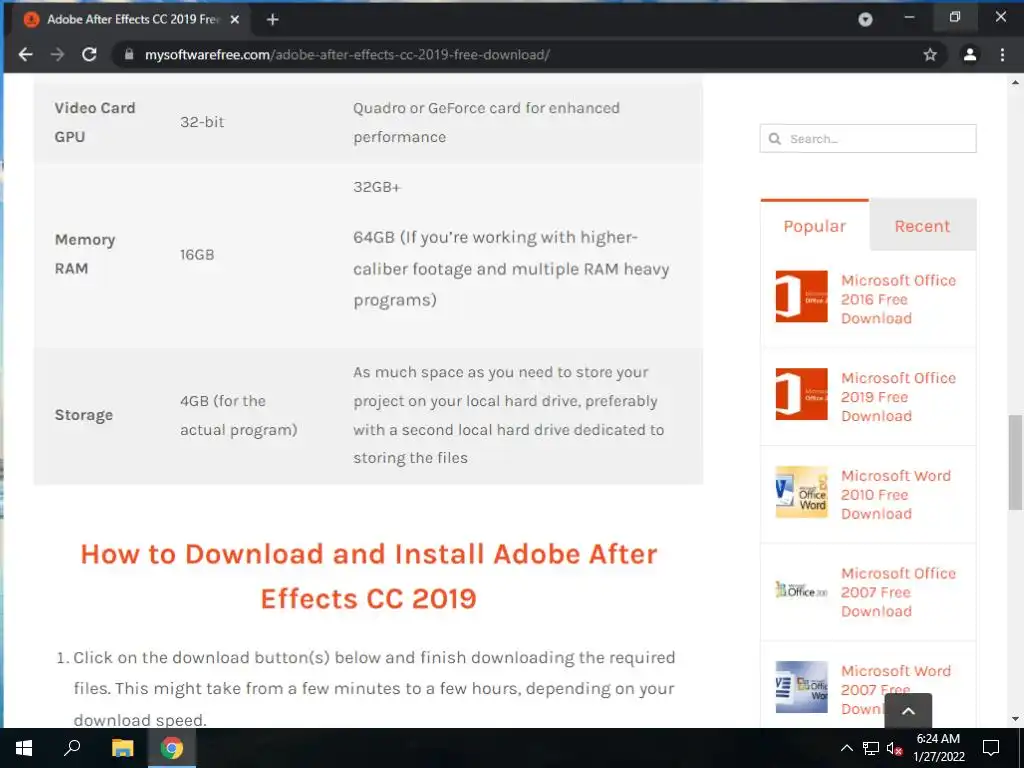The height and width of the screenshot is (768, 1024).
Task: Open Windows taskbar search
Action: tap(72, 748)
